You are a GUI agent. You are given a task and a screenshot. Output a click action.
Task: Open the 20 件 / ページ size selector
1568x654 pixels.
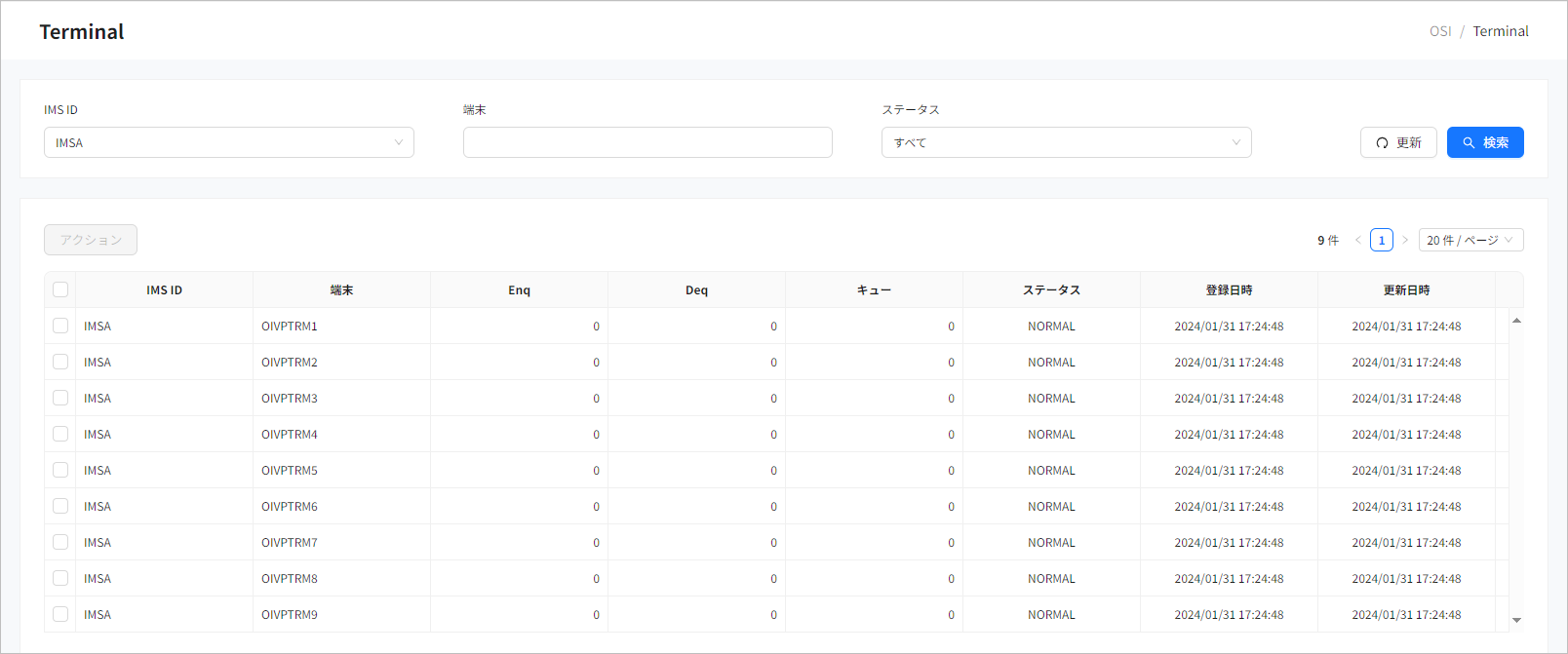pyautogui.click(x=1470, y=240)
